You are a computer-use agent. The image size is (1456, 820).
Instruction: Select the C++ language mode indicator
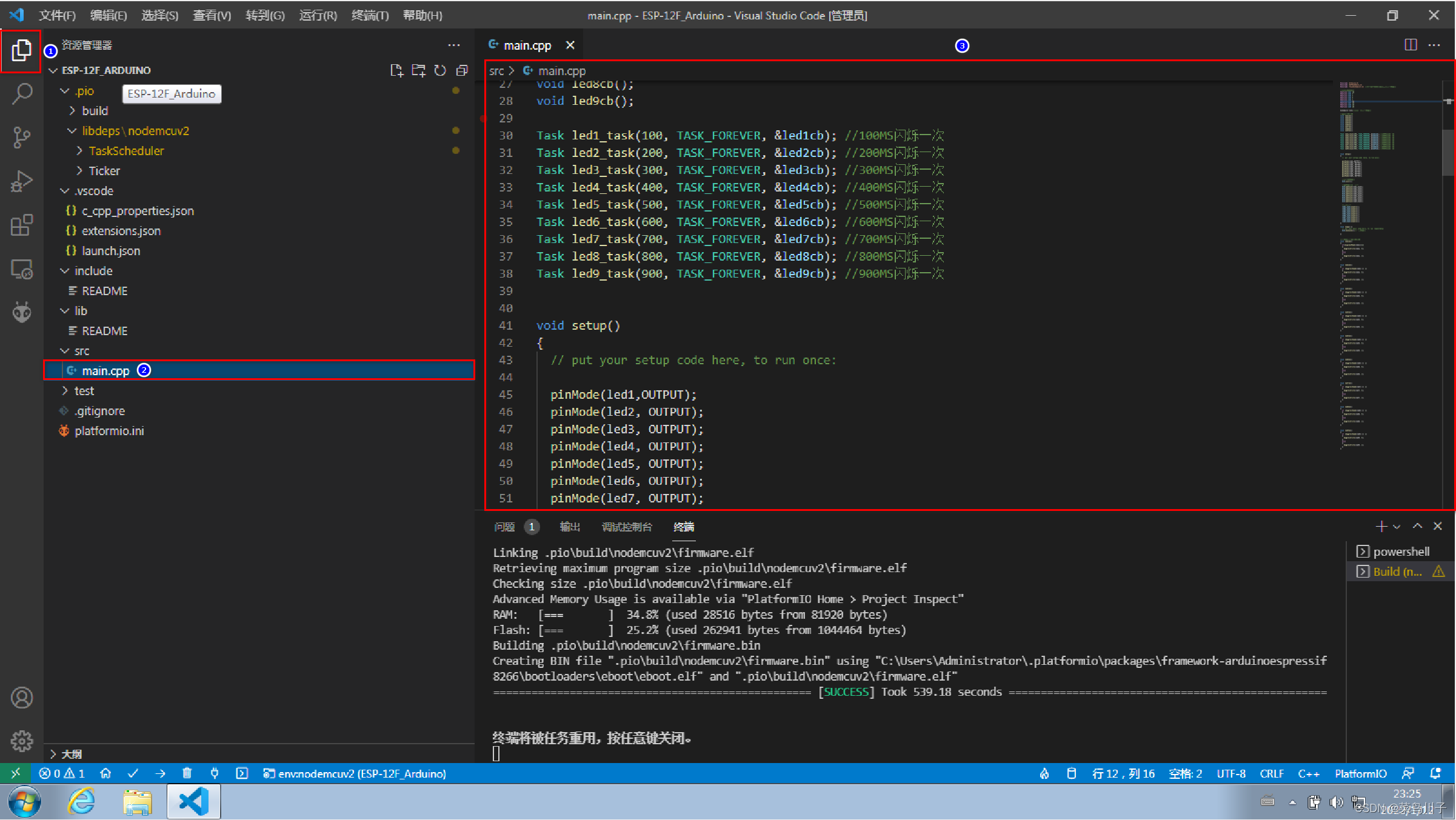click(x=1309, y=773)
